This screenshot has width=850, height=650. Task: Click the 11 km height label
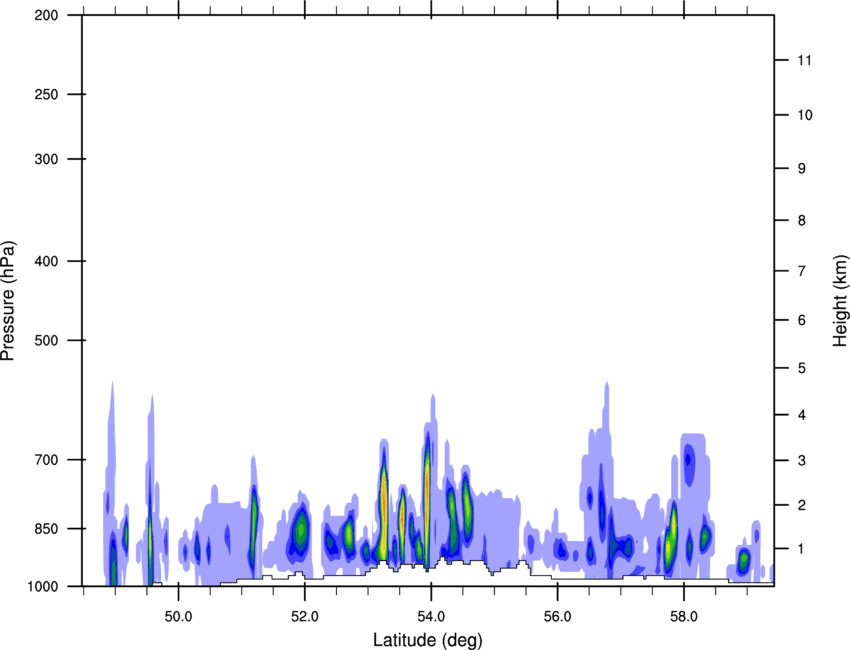point(805,60)
